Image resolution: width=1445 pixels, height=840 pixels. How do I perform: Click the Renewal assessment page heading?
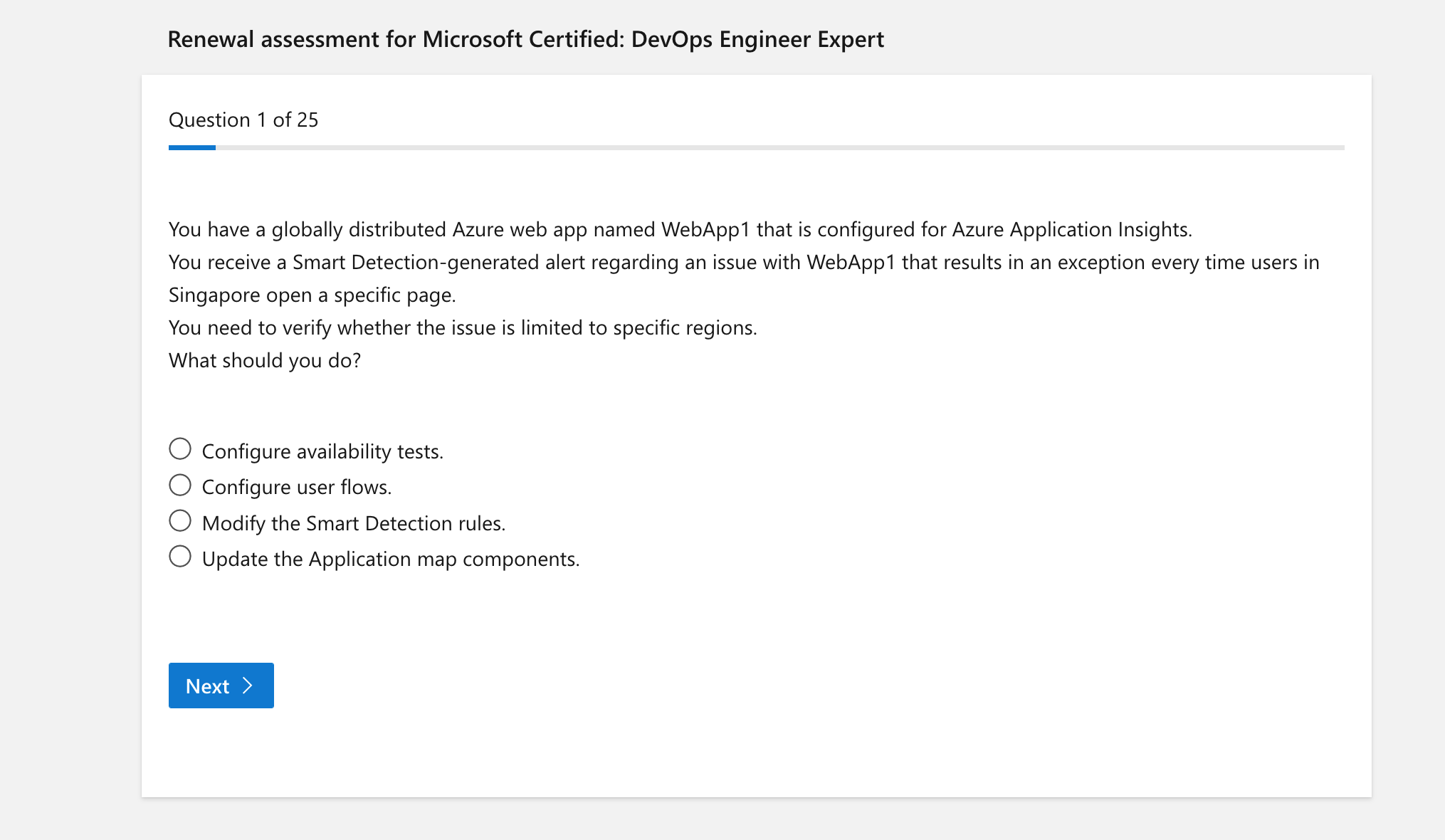click(x=525, y=39)
